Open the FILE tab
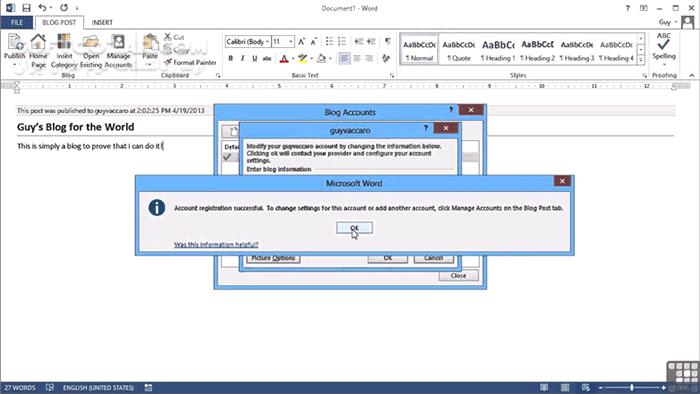Image resolution: width=700 pixels, height=394 pixels. tap(17, 22)
